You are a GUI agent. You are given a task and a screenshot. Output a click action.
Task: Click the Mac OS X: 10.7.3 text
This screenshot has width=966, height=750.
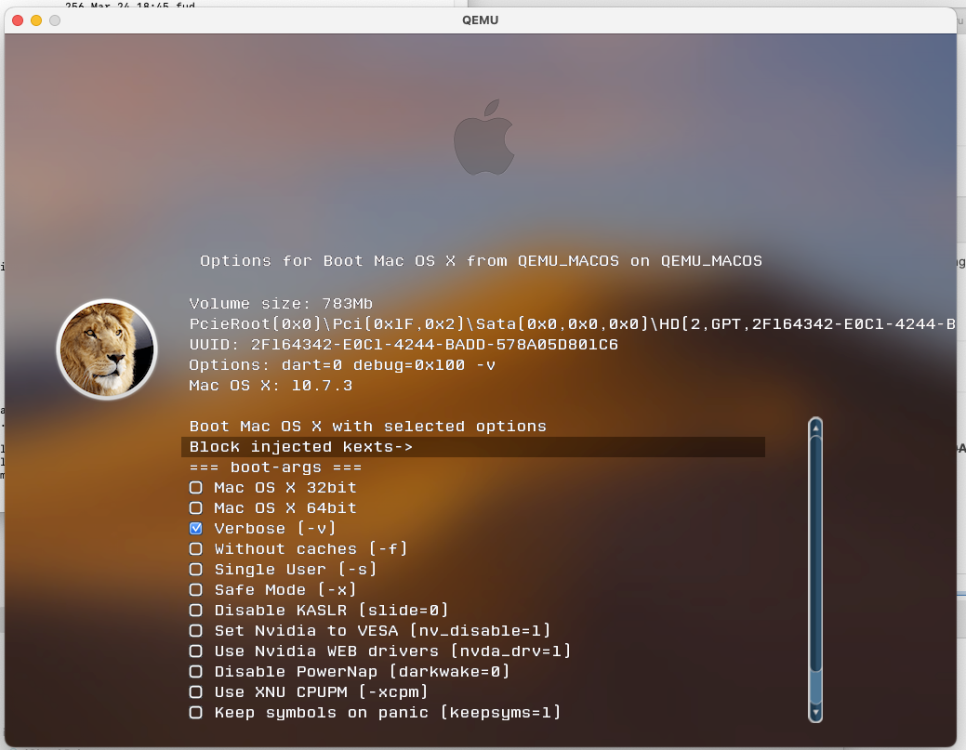pyautogui.click(x=271, y=386)
